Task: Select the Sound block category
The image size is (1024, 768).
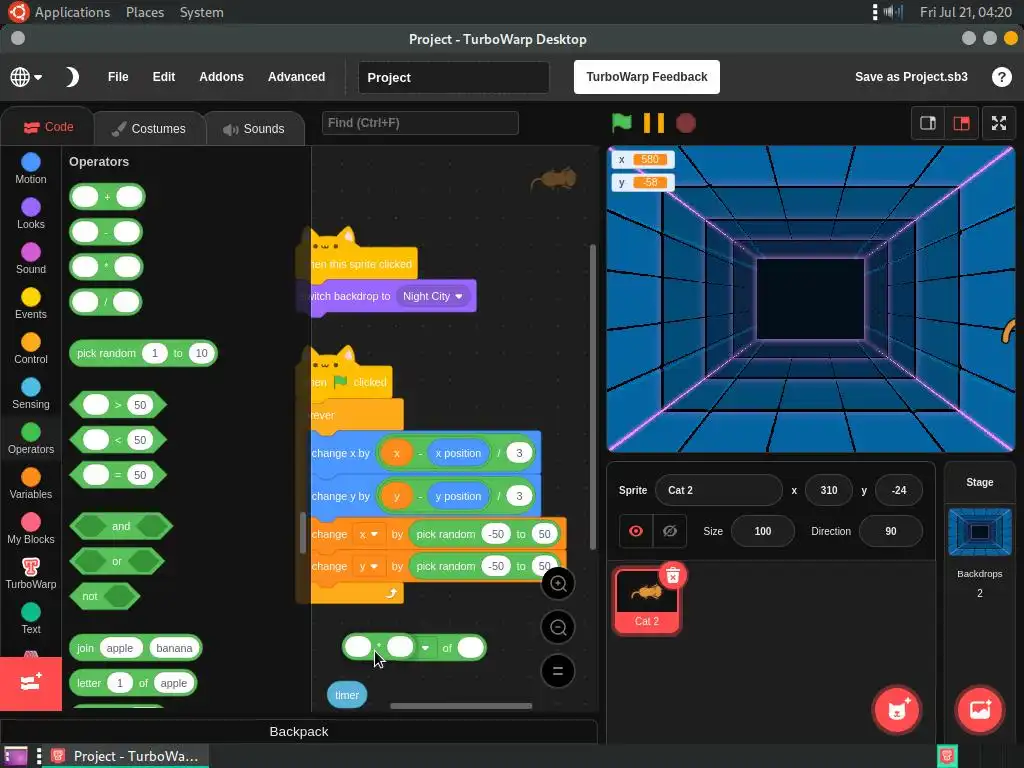Action: [31, 259]
